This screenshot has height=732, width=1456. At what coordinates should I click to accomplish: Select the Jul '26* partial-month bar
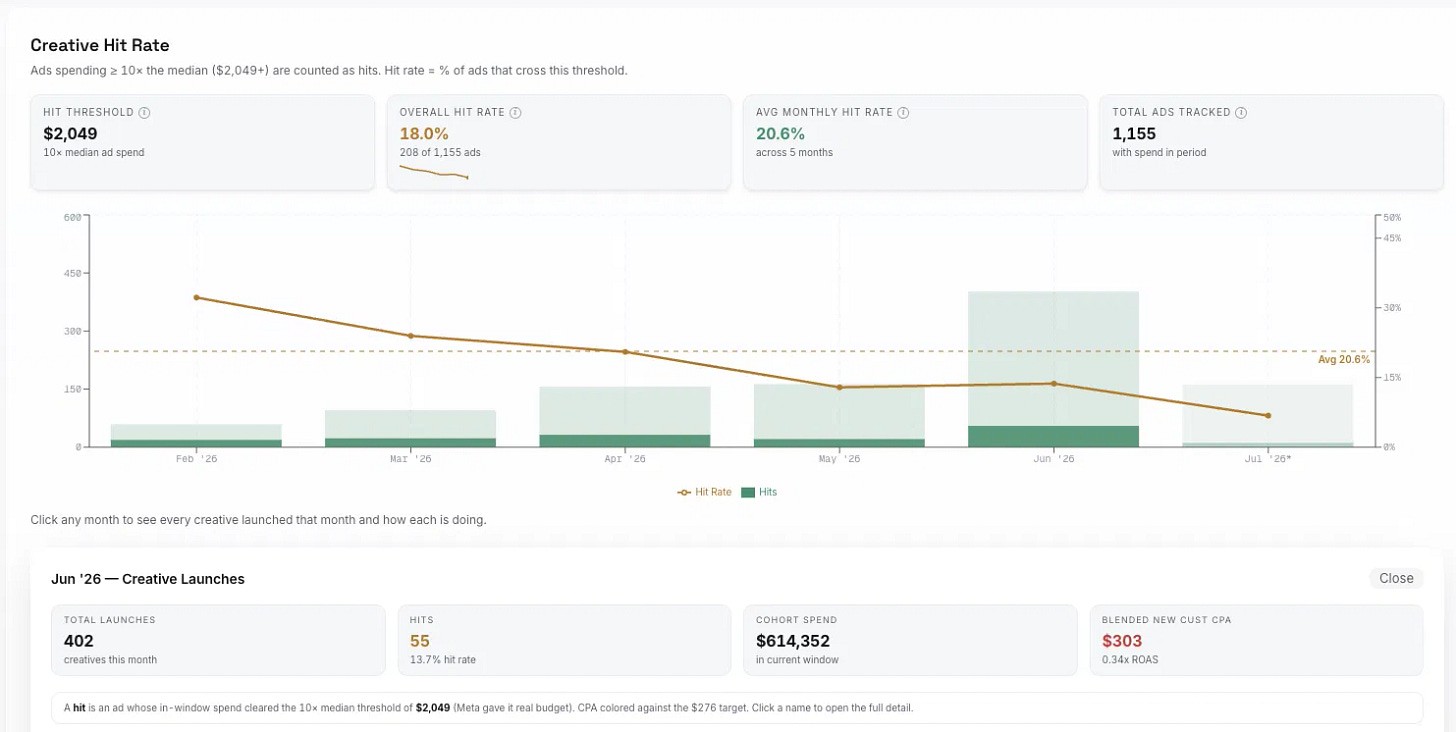(1268, 415)
